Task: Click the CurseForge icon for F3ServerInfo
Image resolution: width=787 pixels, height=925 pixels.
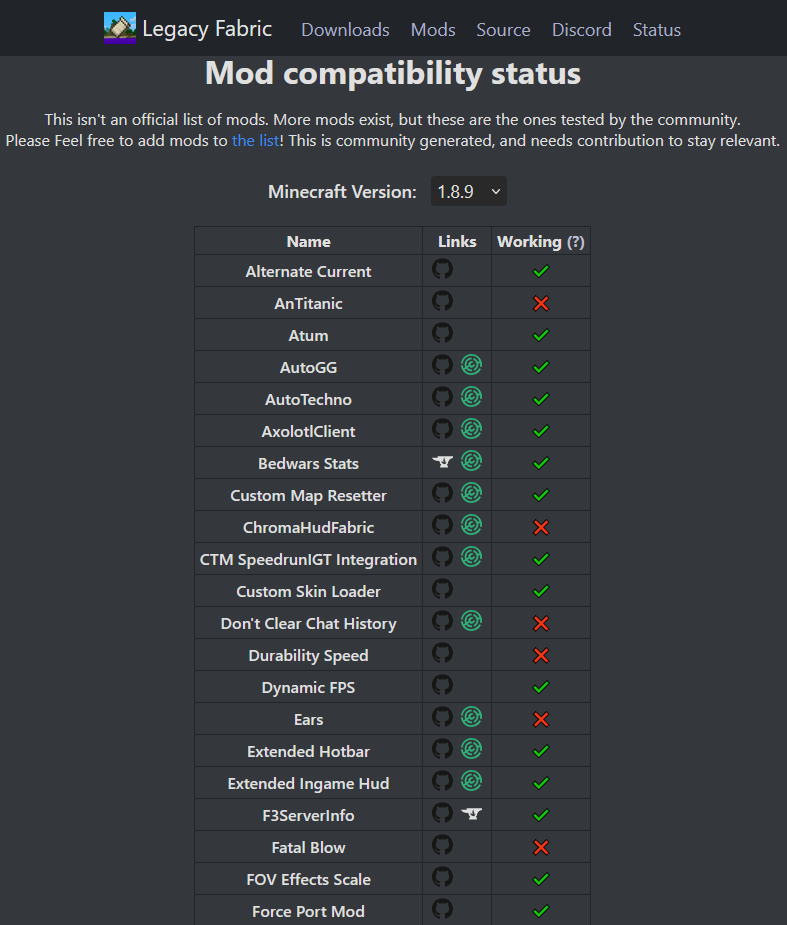Action: [x=471, y=813]
